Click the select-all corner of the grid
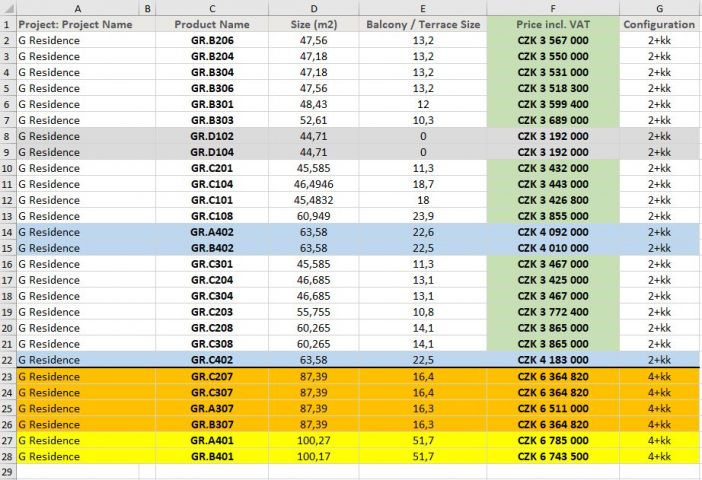 pos(7,8)
